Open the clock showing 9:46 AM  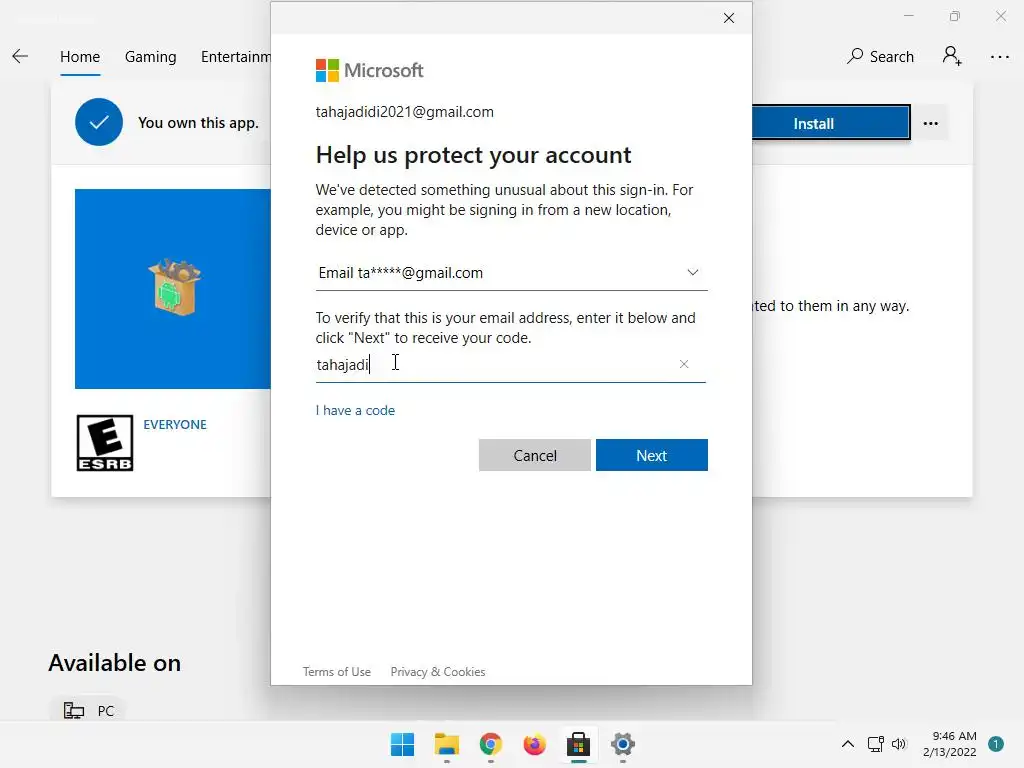click(950, 744)
